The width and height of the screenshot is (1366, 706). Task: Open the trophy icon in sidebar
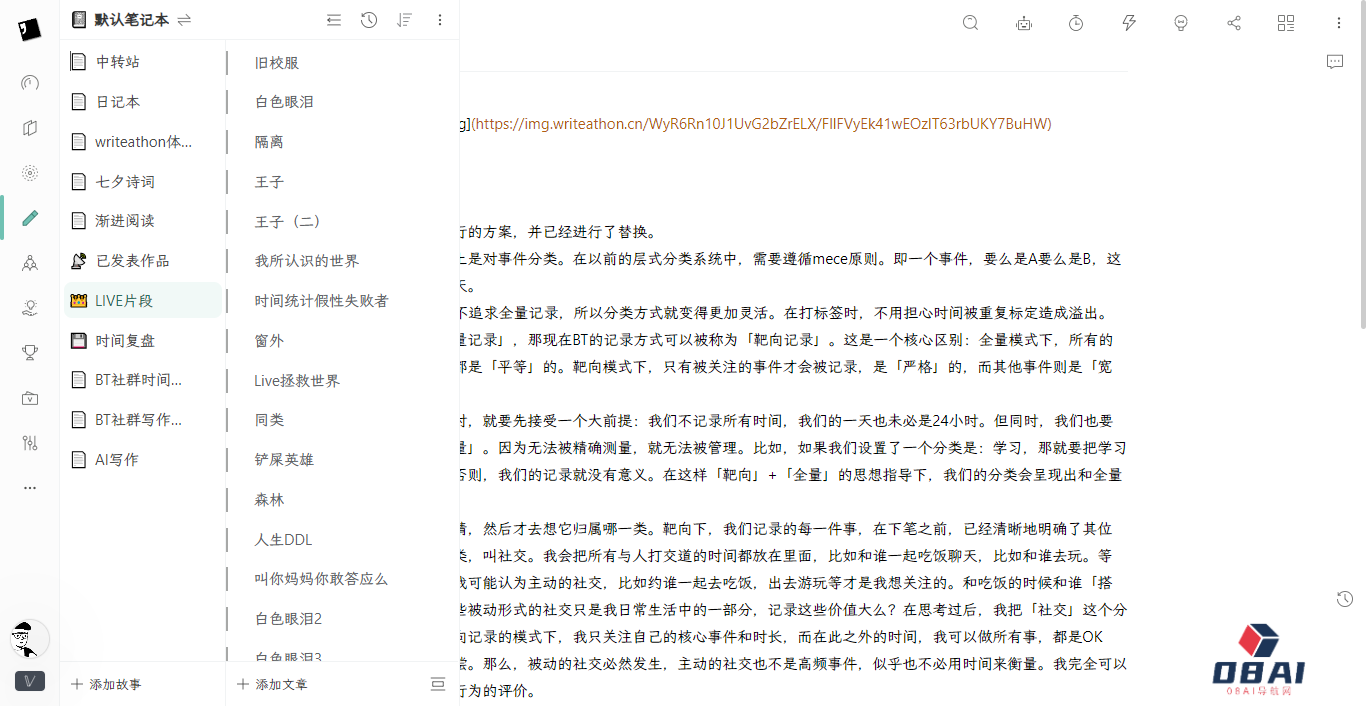[x=30, y=352]
